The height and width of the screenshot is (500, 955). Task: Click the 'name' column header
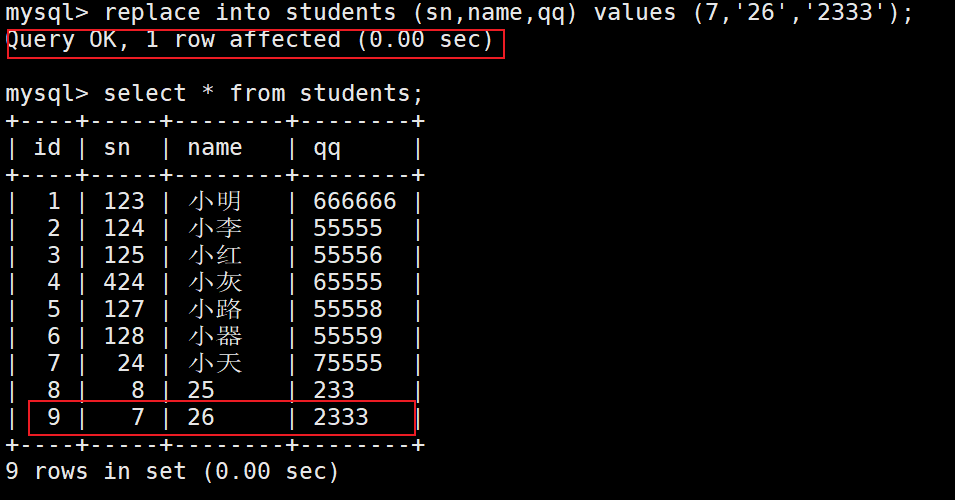[x=215, y=148]
